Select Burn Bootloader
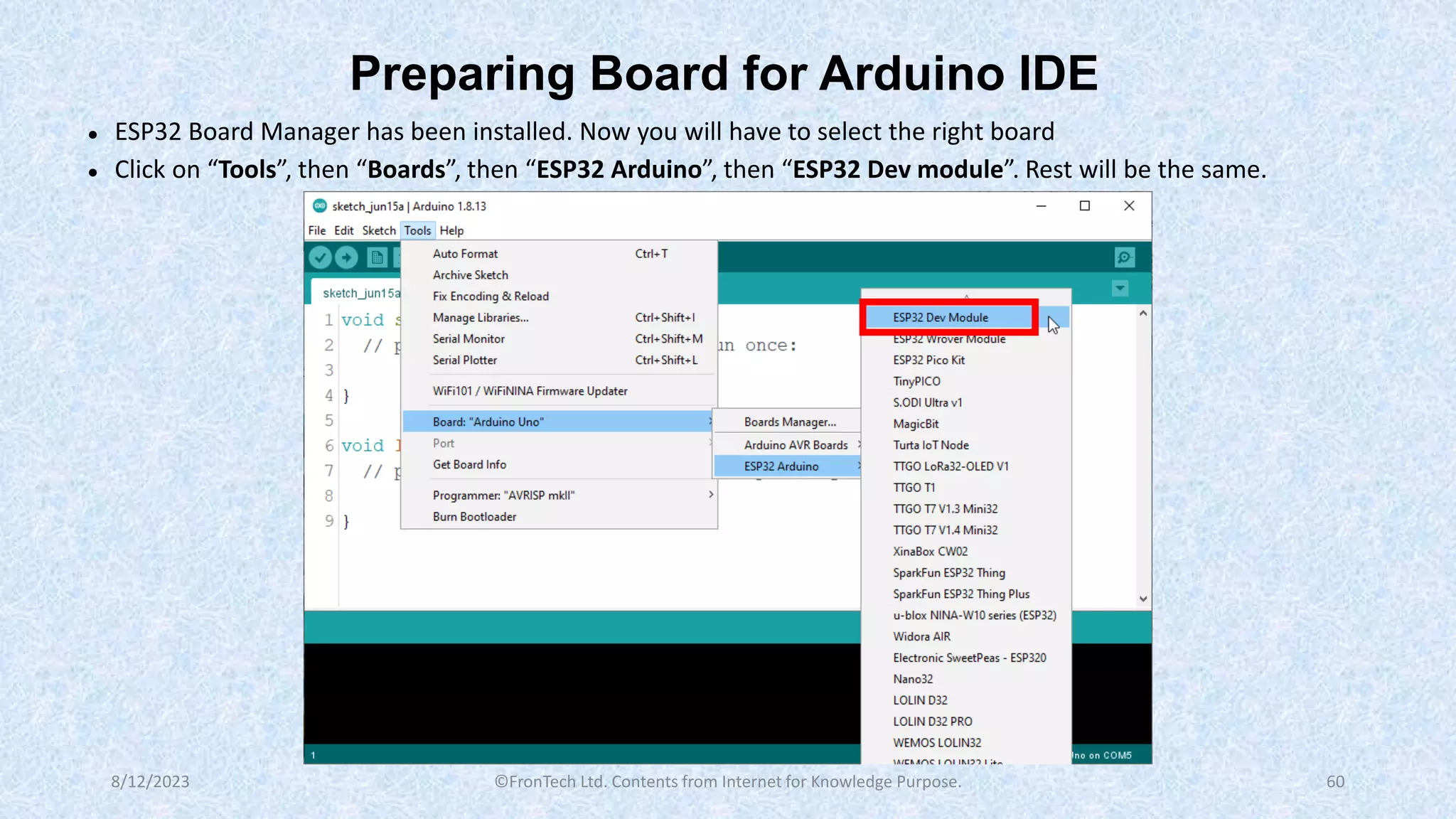 point(560,517)
